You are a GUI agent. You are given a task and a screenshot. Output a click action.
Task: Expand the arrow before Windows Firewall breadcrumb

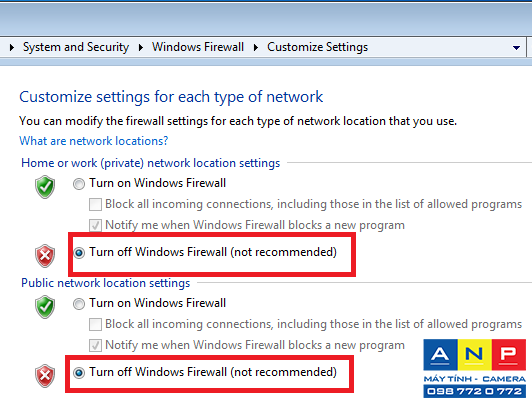click(141, 47)
